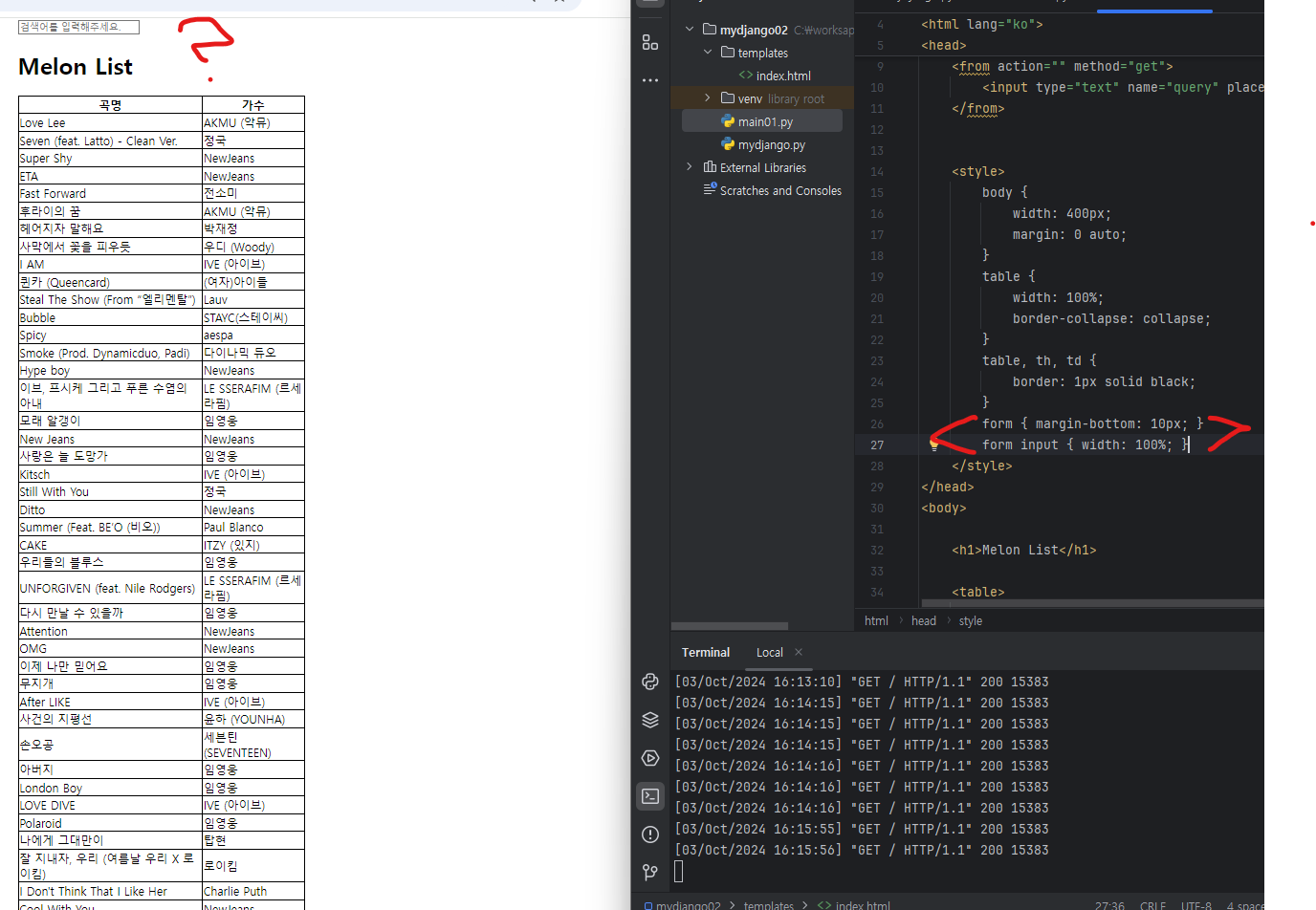Click editor line 32 h1 Melon List
This screenshot has width=1316, height=910.
(1024, 550)
